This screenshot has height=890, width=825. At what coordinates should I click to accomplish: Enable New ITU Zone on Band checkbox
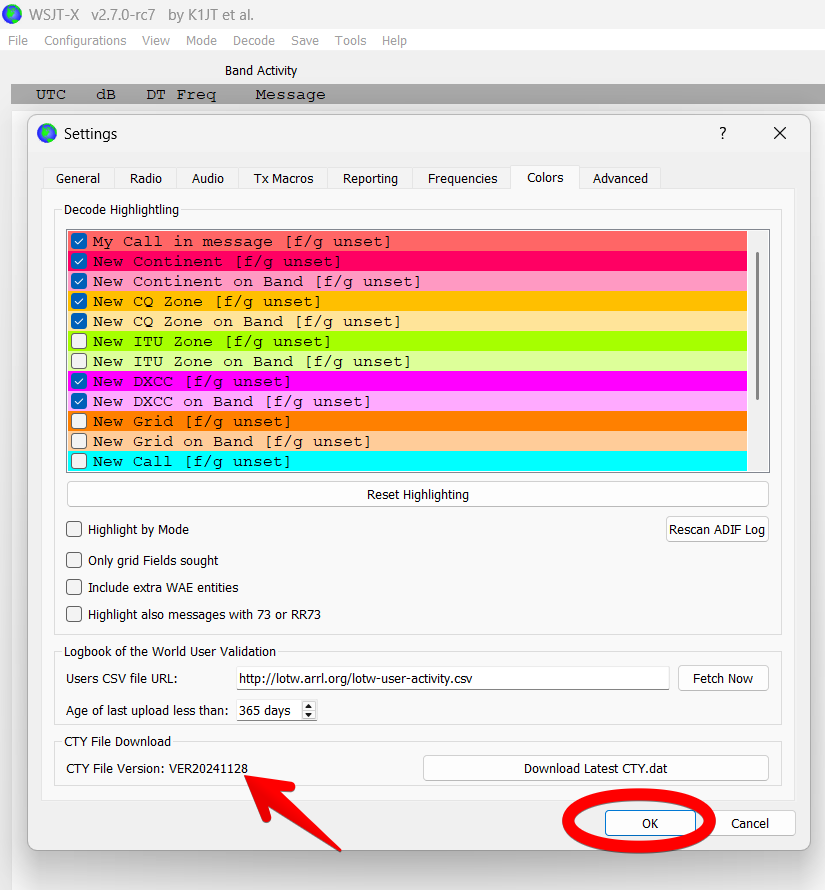79,361
